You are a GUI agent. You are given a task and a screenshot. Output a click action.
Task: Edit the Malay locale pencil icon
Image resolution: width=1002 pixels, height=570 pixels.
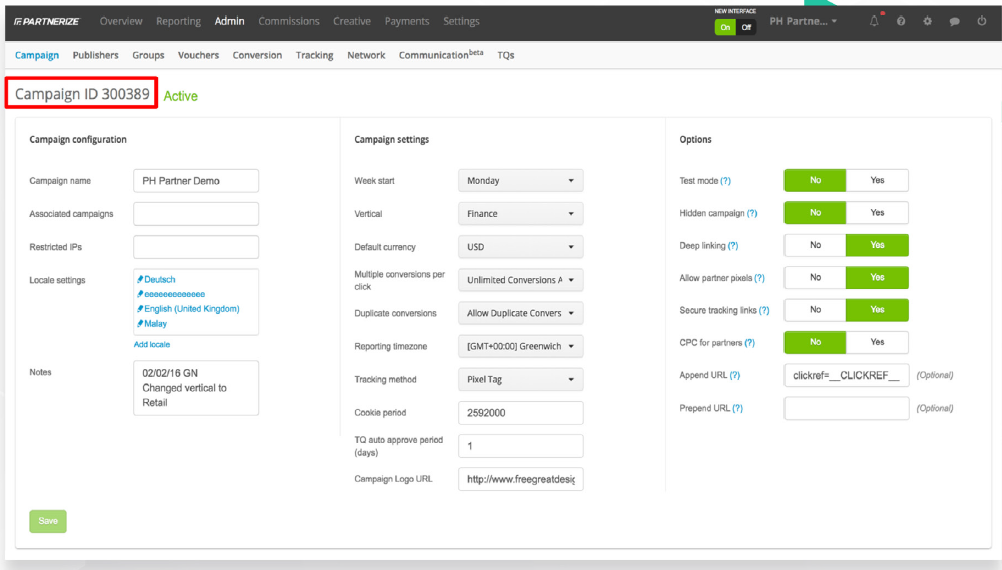coord(140,323)
